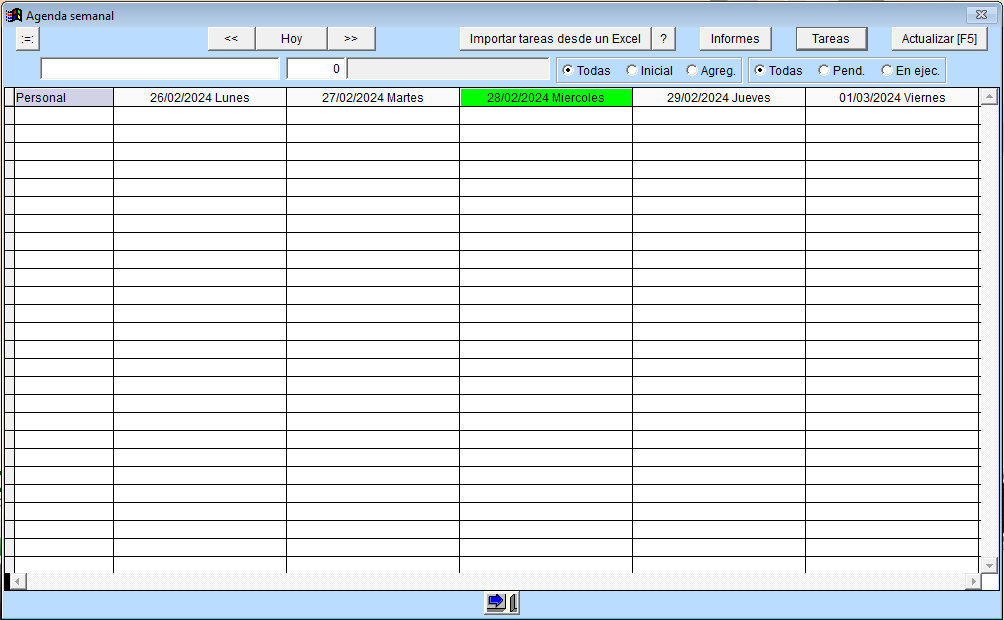Viewport: 1004px width, 620px height.
Task: Click the numeric field showing 0
Action: (x=316, y=69)
